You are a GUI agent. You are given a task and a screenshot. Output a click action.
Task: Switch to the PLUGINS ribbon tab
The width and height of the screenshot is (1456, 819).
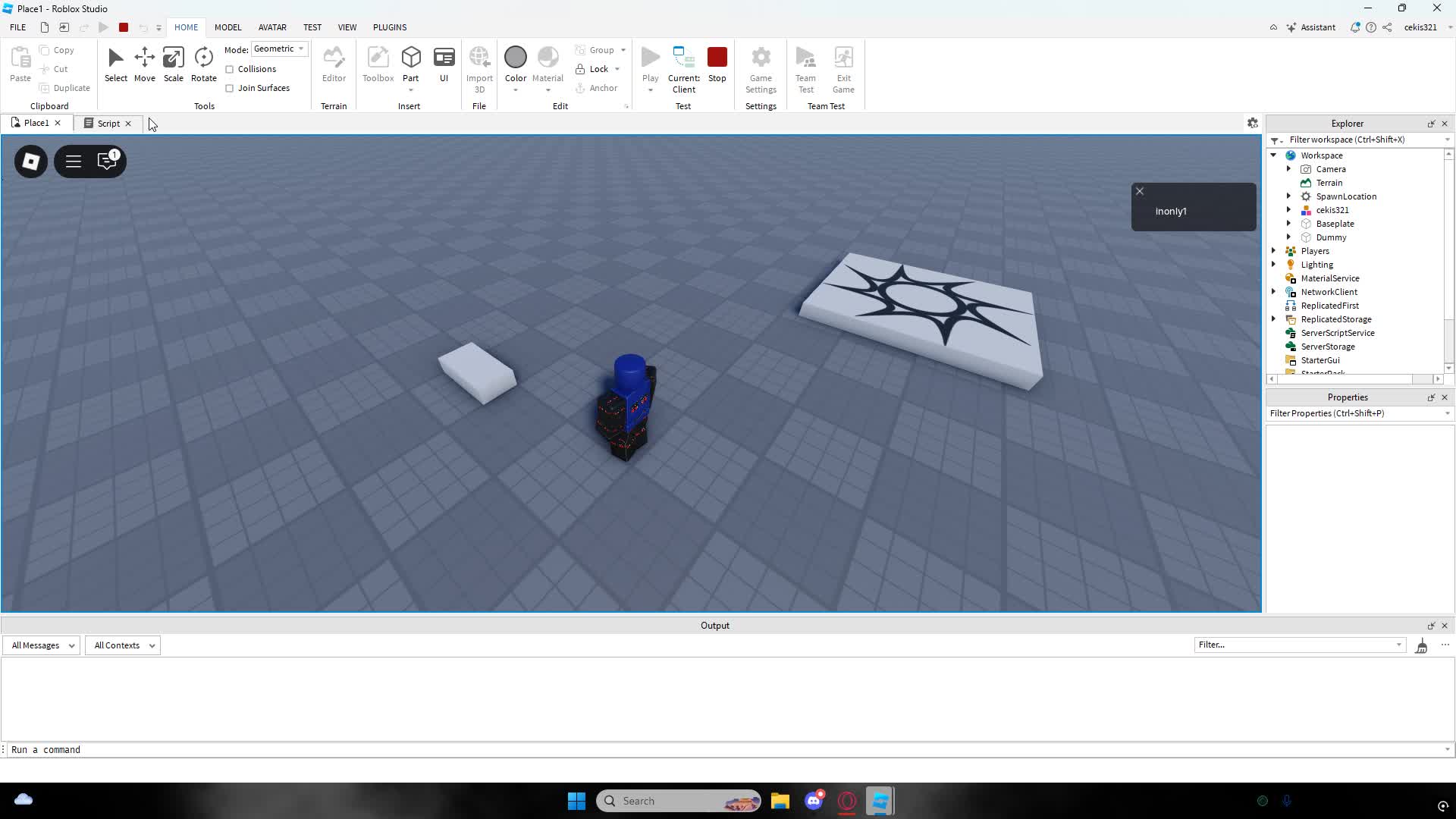coord(390,27)
